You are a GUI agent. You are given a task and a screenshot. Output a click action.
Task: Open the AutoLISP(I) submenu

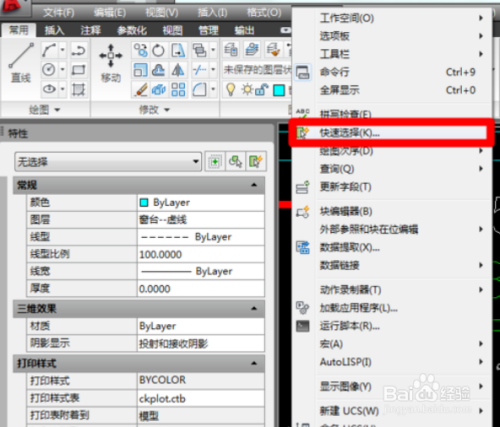point(391,362)
